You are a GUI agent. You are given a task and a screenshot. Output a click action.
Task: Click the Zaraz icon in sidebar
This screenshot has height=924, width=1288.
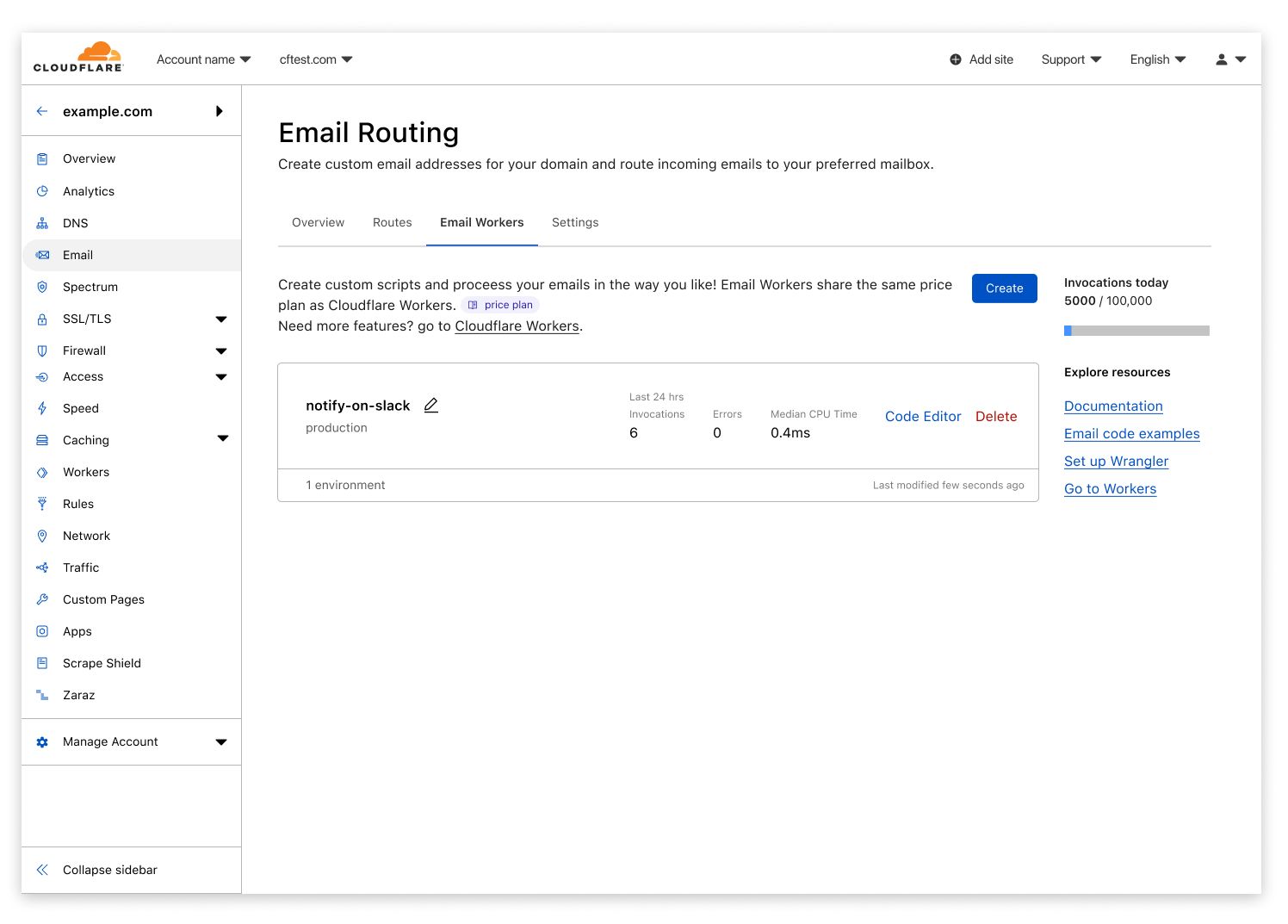point(42,695)
